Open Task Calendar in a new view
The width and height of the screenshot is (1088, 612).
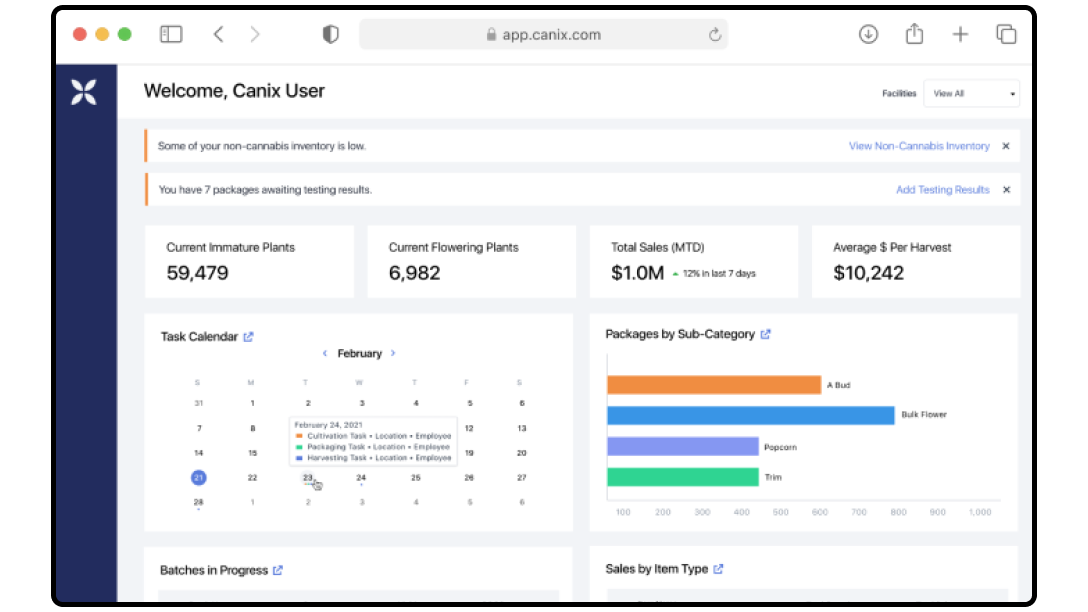tap(248, 337)
